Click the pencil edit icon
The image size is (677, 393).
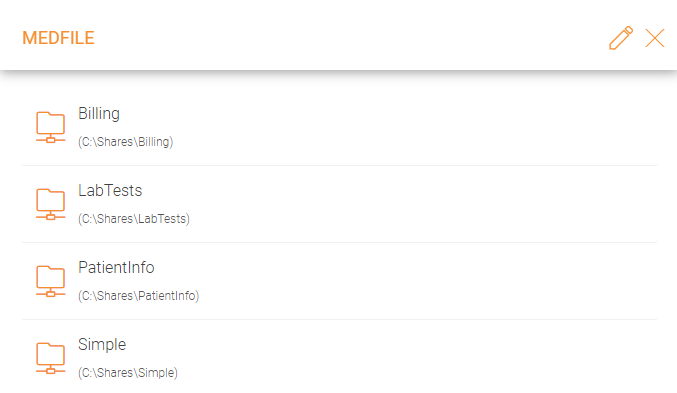621,38
